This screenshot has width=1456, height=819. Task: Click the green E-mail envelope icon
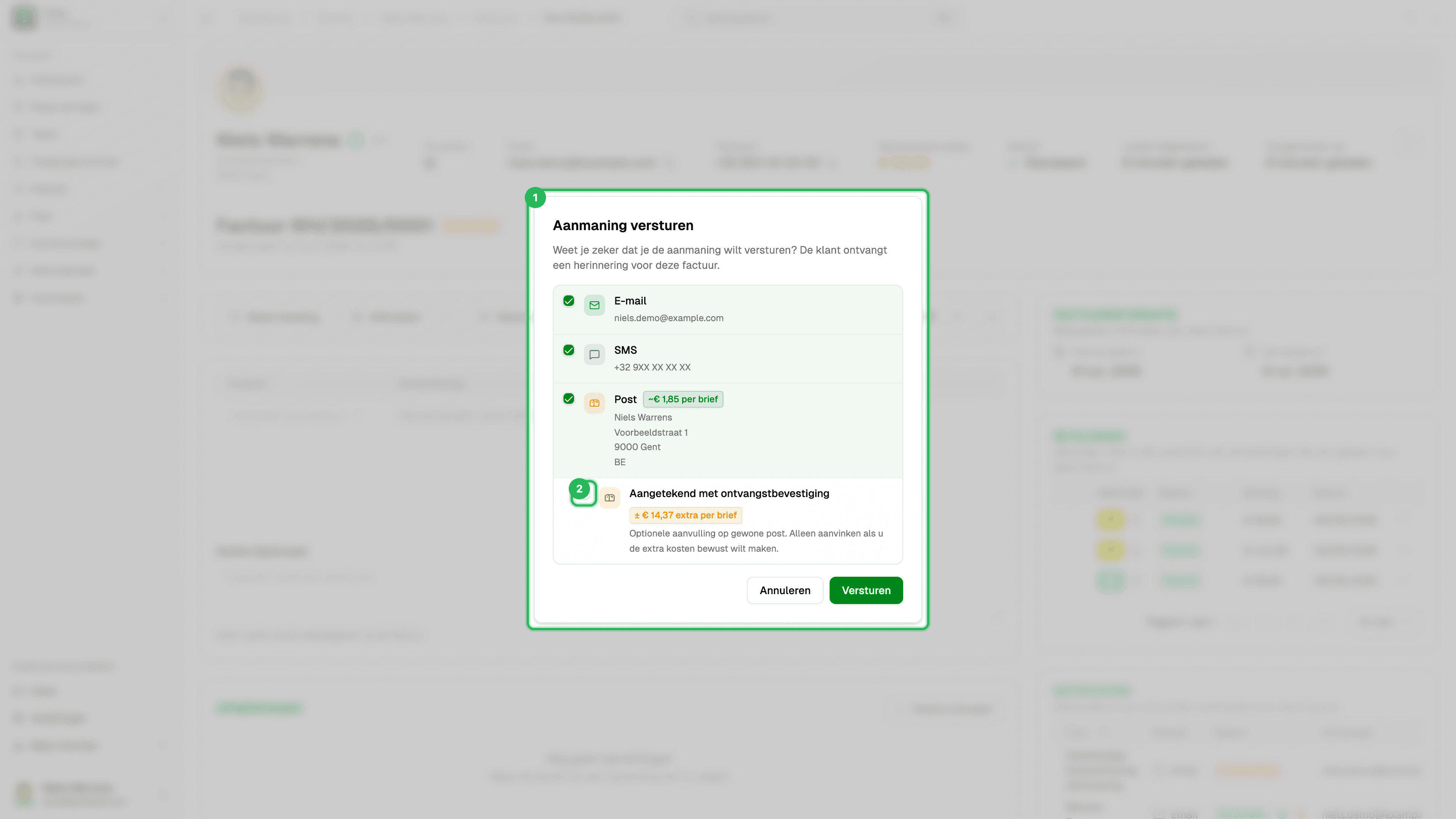[x=594, y=305]
